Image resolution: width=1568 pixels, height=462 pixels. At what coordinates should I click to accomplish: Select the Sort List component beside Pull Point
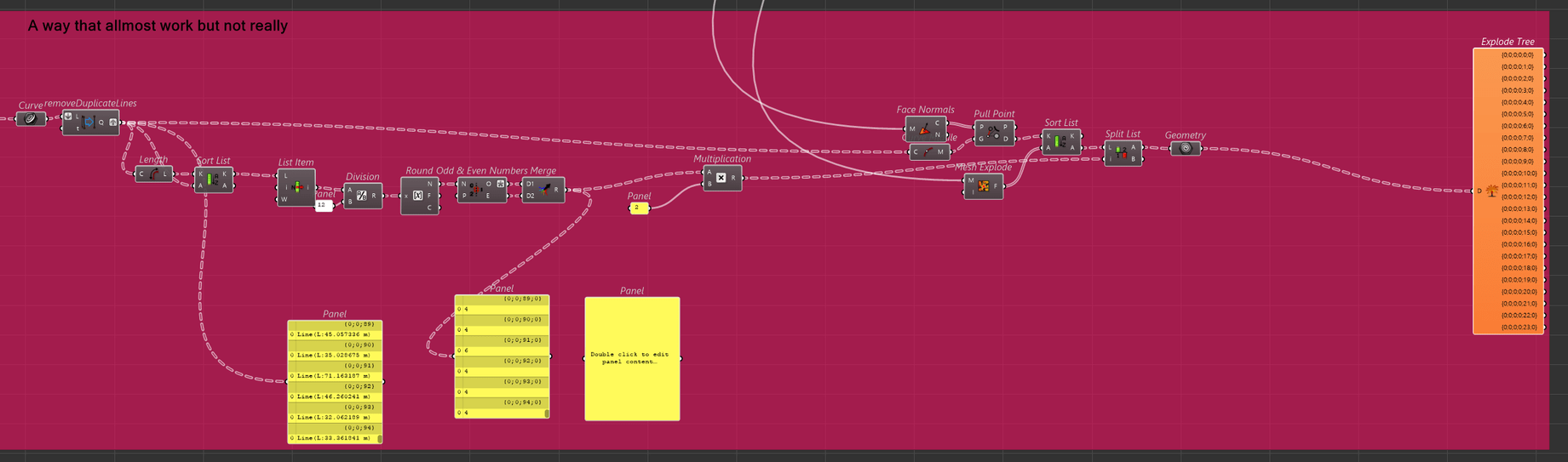point(1061,141)
